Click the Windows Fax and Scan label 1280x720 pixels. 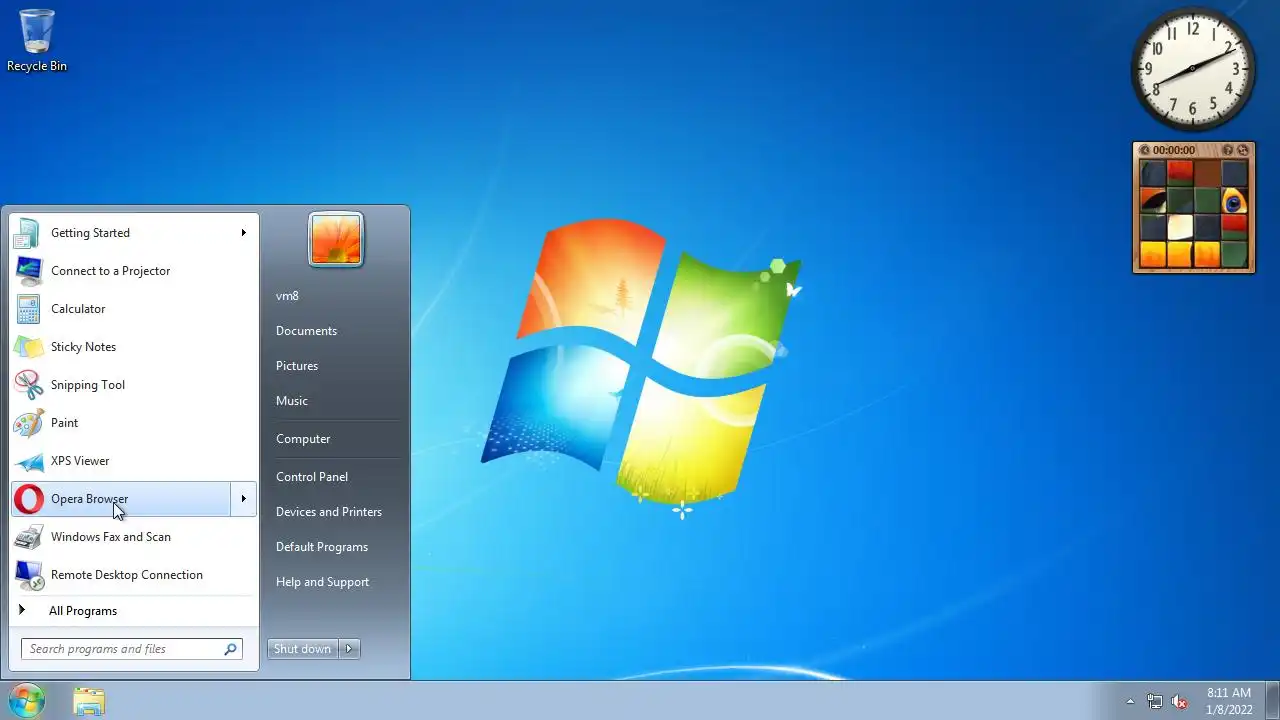111,537
